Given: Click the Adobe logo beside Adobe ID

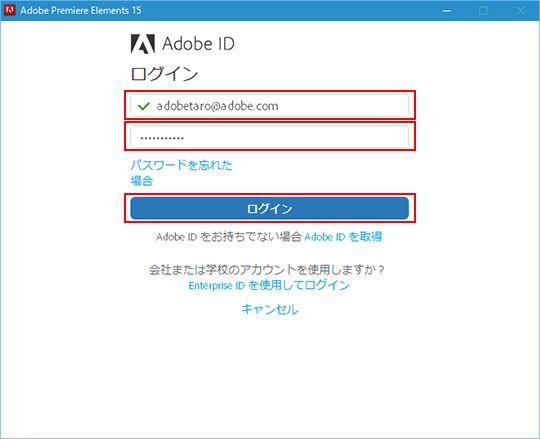Looking at the screenshot, I should point(143,44).
